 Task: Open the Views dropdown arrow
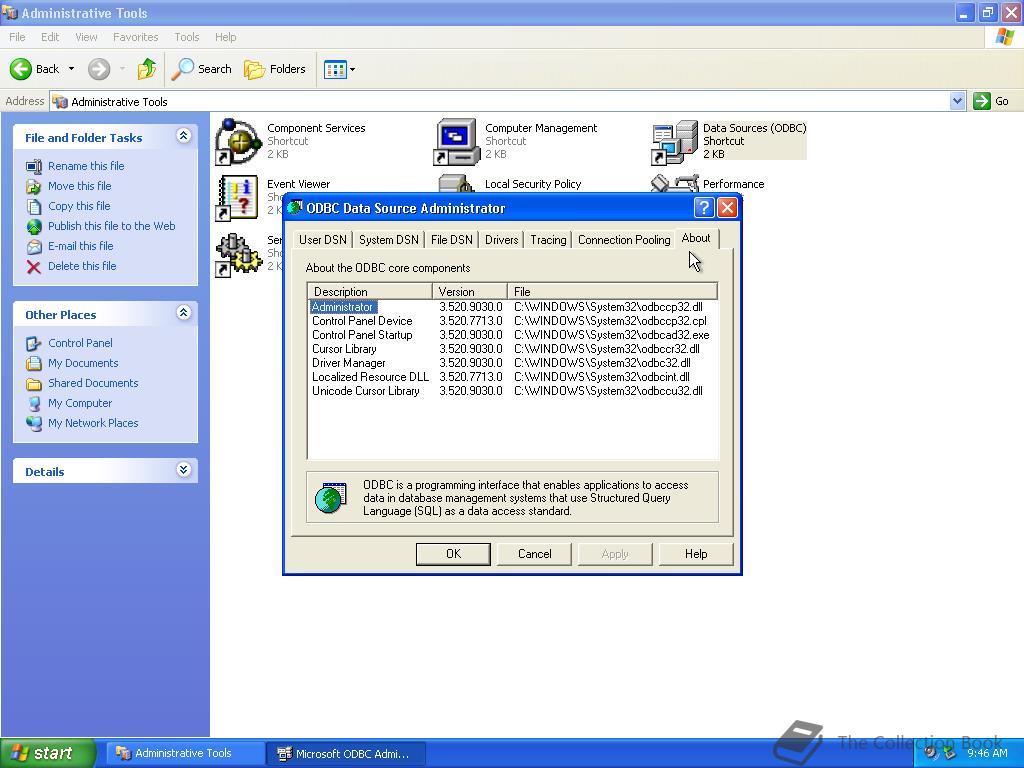click(x=353, y=69)
